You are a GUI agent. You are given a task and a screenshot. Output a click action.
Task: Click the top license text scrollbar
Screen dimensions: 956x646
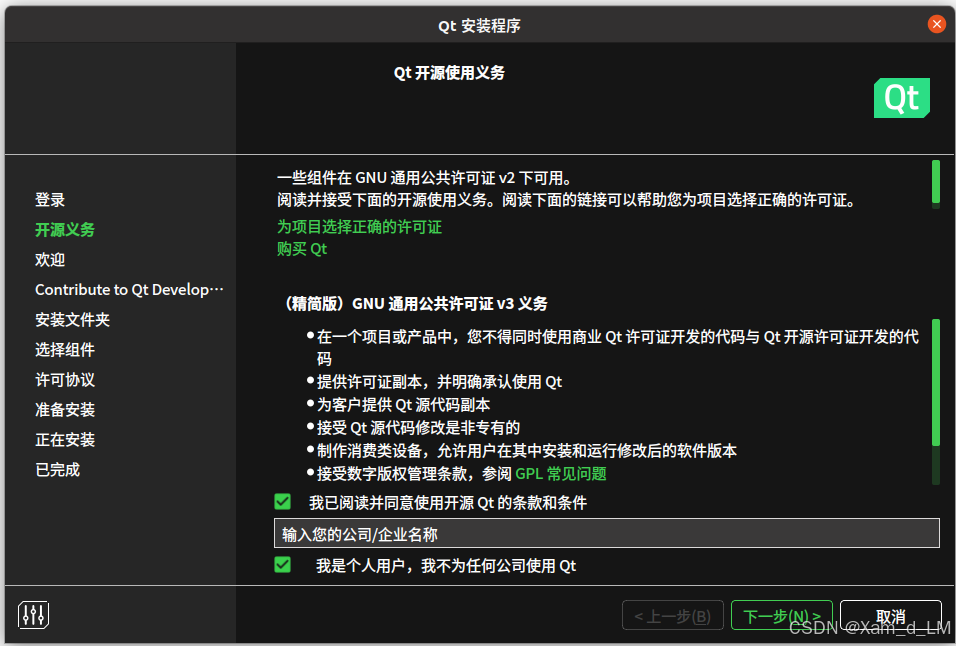coord(936,184)
